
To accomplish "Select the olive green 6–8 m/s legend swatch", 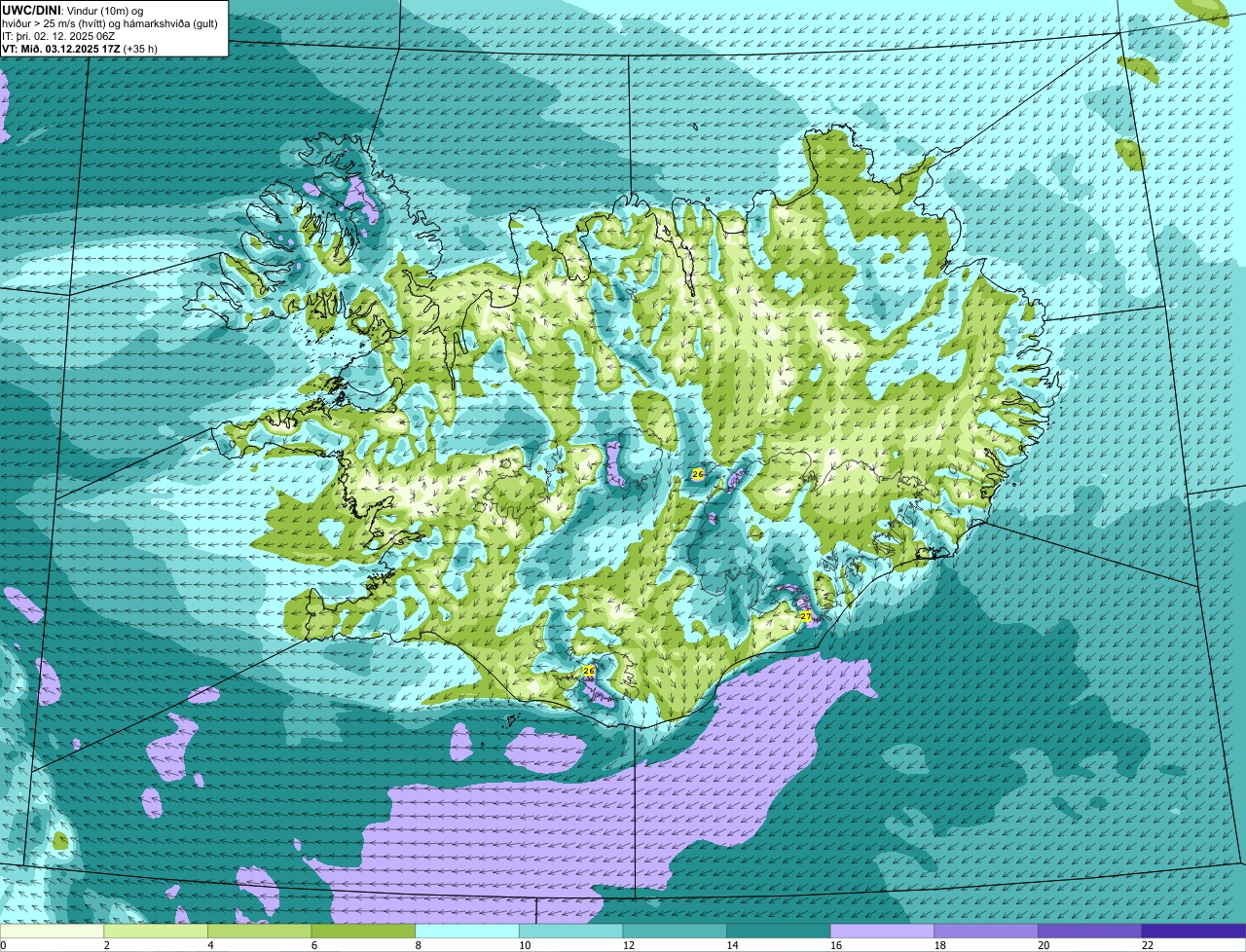I will (x=363, y=932).
